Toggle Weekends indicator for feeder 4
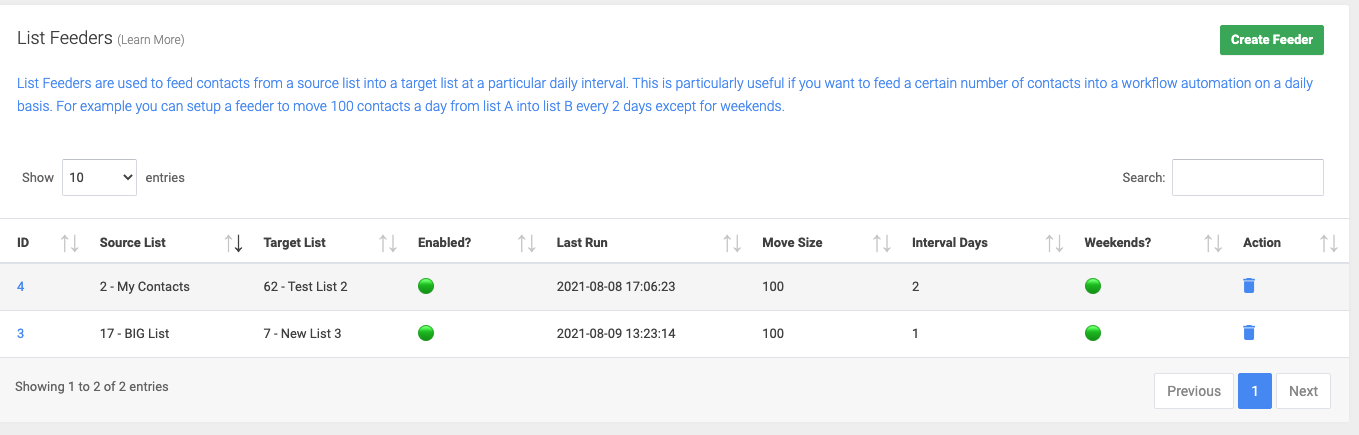The width and height of the screenshot is (1359, 435). pyautogui.click(x=1092, y=286)
